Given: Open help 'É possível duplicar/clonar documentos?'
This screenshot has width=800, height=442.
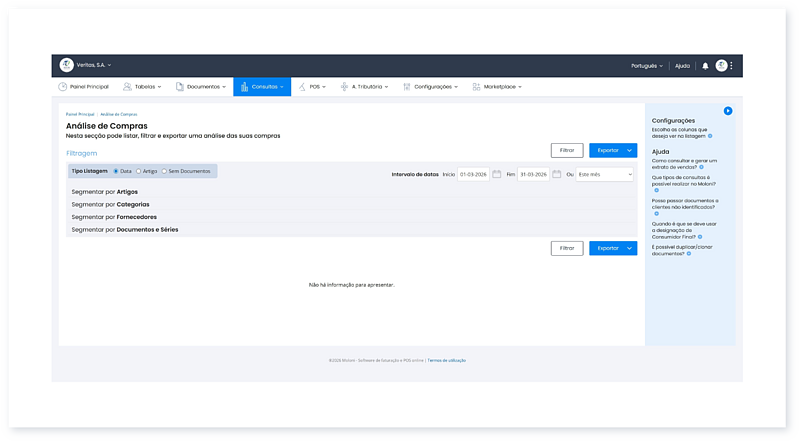Looking at the screenshot, I should tap(682, 250).
